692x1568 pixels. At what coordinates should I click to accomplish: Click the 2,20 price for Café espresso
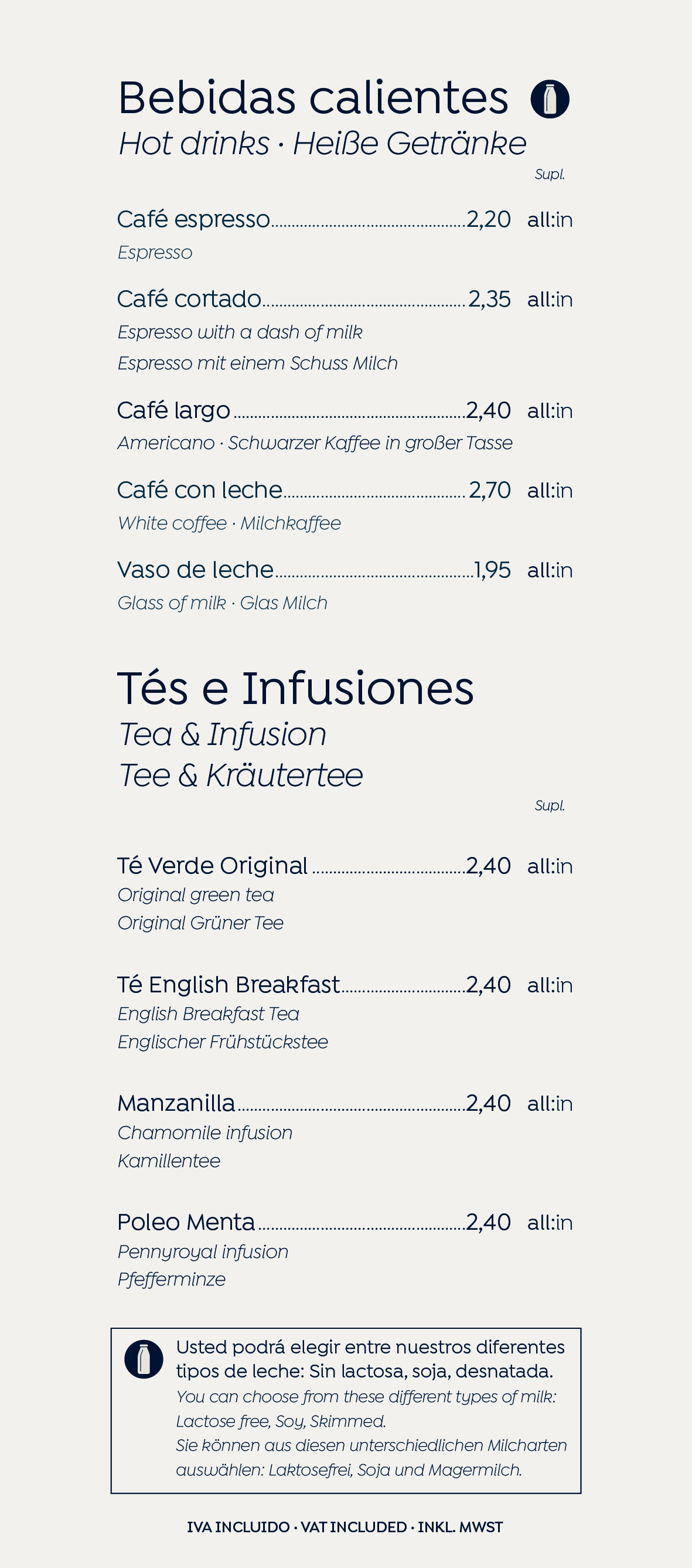489,220
